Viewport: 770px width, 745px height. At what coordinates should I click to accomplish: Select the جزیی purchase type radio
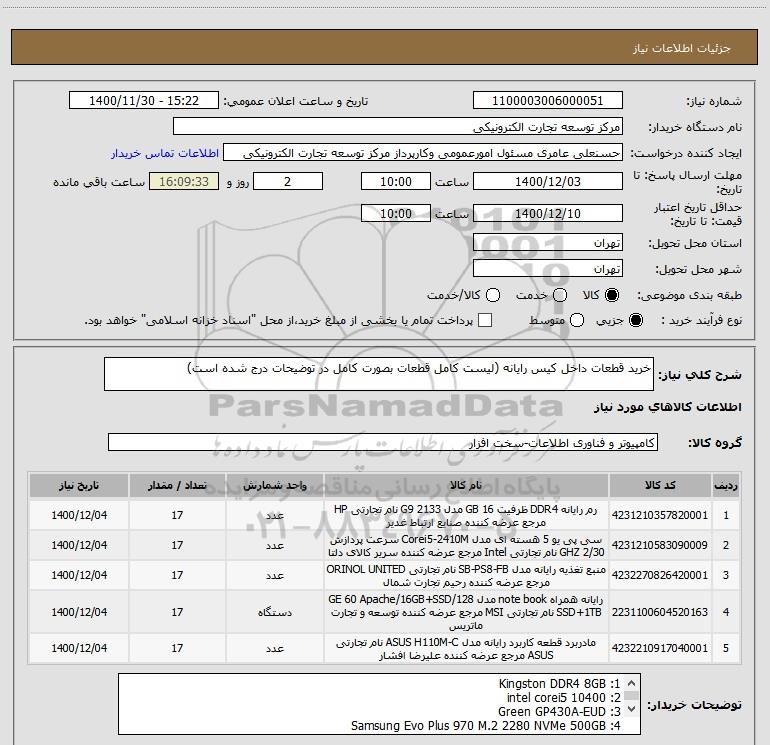tap(635, 320)
